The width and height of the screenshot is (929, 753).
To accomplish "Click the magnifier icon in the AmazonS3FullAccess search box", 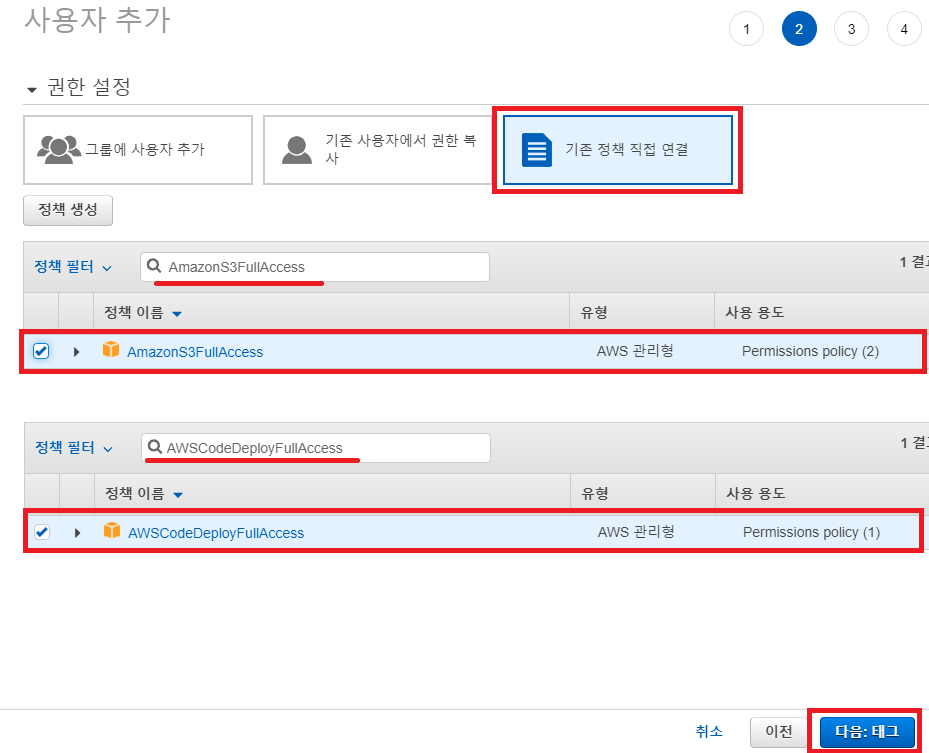I will pyautogui.click(x=154, y=266).
